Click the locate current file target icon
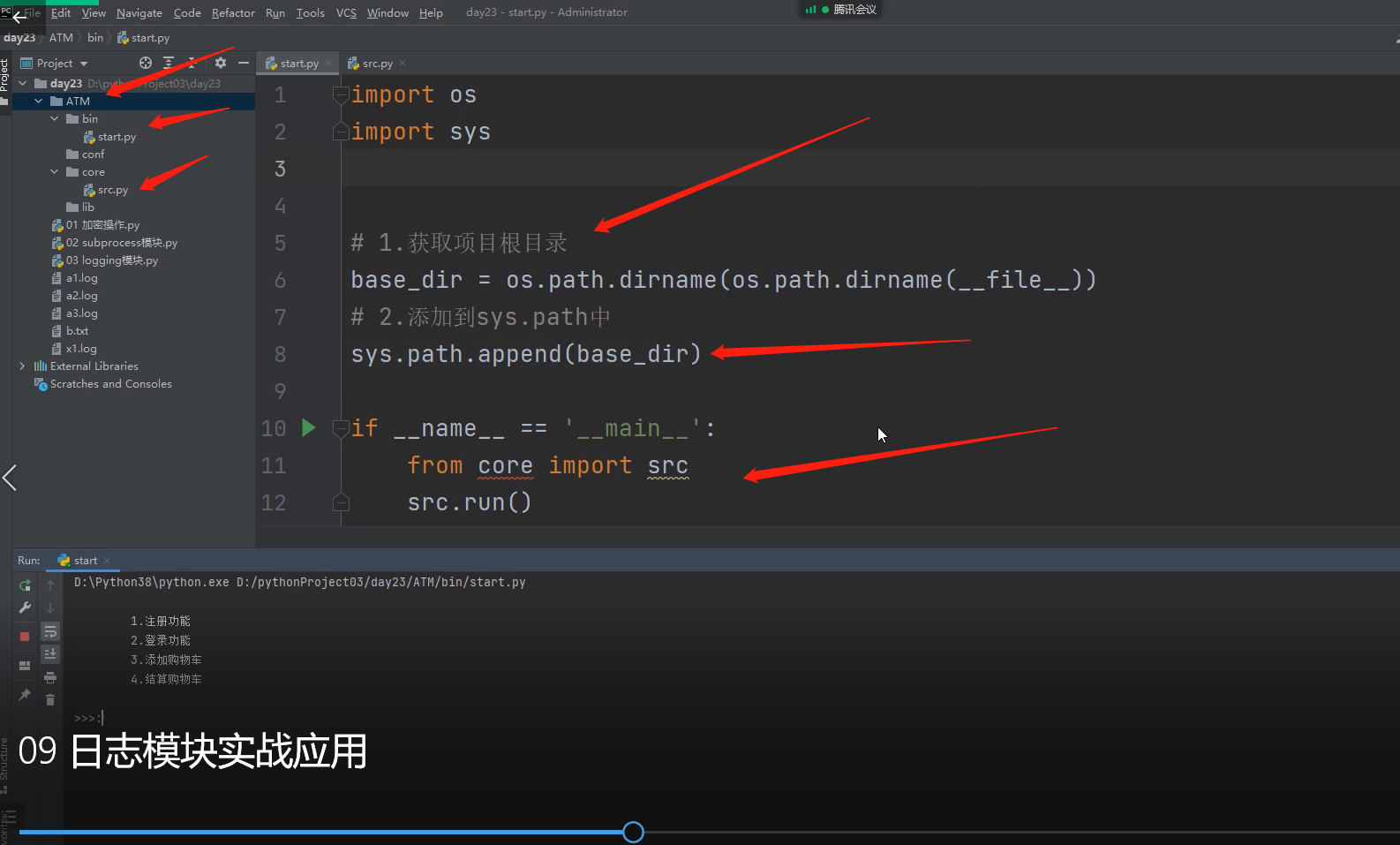Viewport: 1400px width, 845px height. coord(146,63)
